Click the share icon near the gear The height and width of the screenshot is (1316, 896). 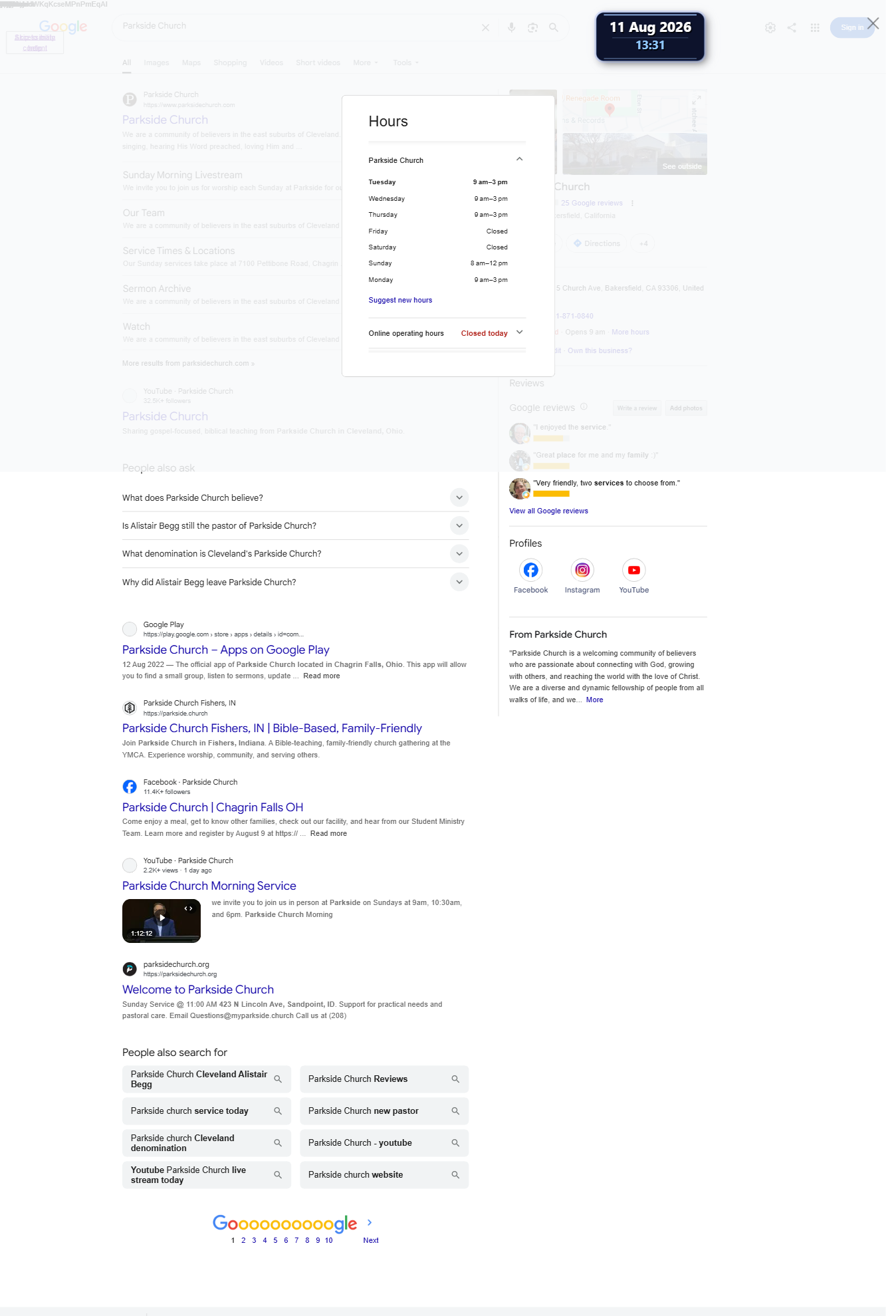792,28
